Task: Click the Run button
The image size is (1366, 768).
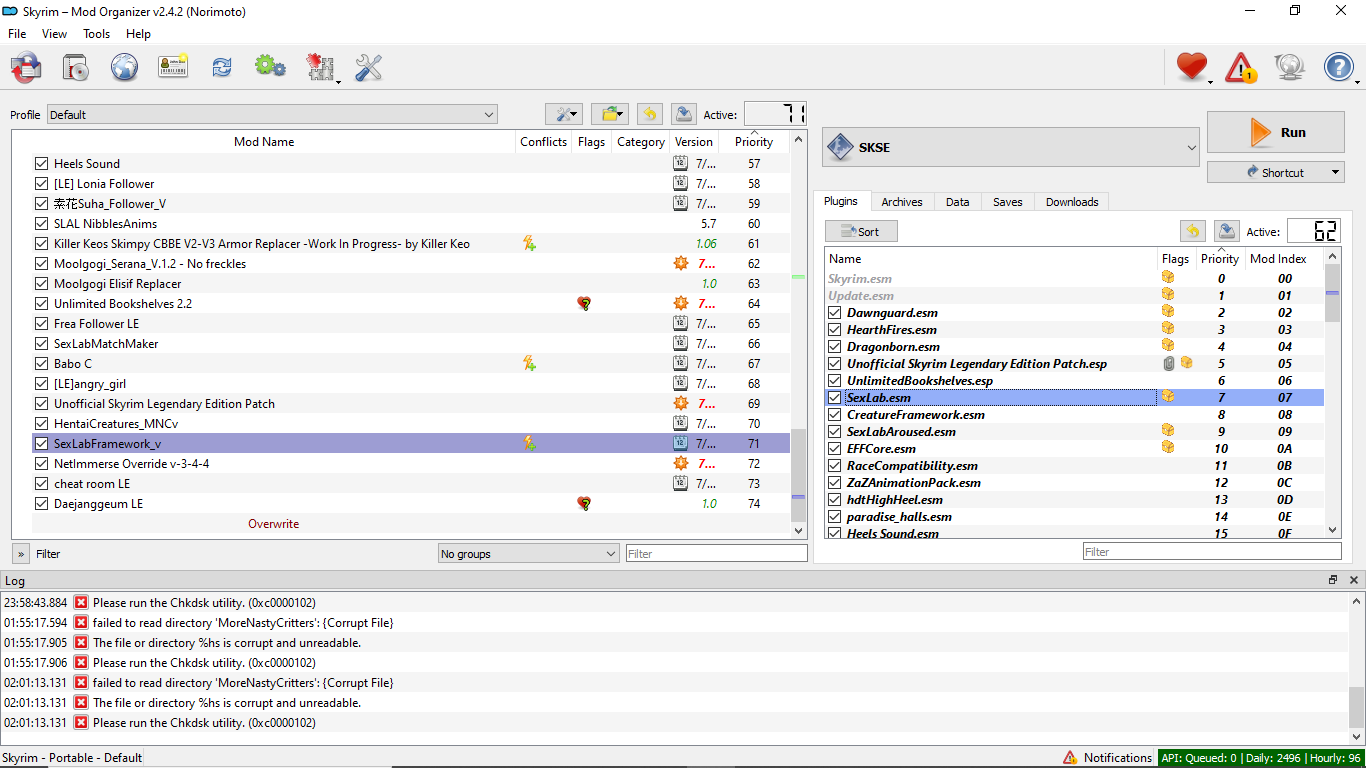Action: click(x=1276, y=132)
